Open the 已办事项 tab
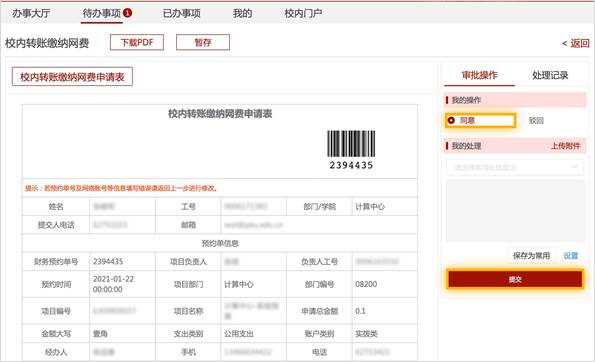The width and height of the screenshot is (595, 362). pos(181,13)
